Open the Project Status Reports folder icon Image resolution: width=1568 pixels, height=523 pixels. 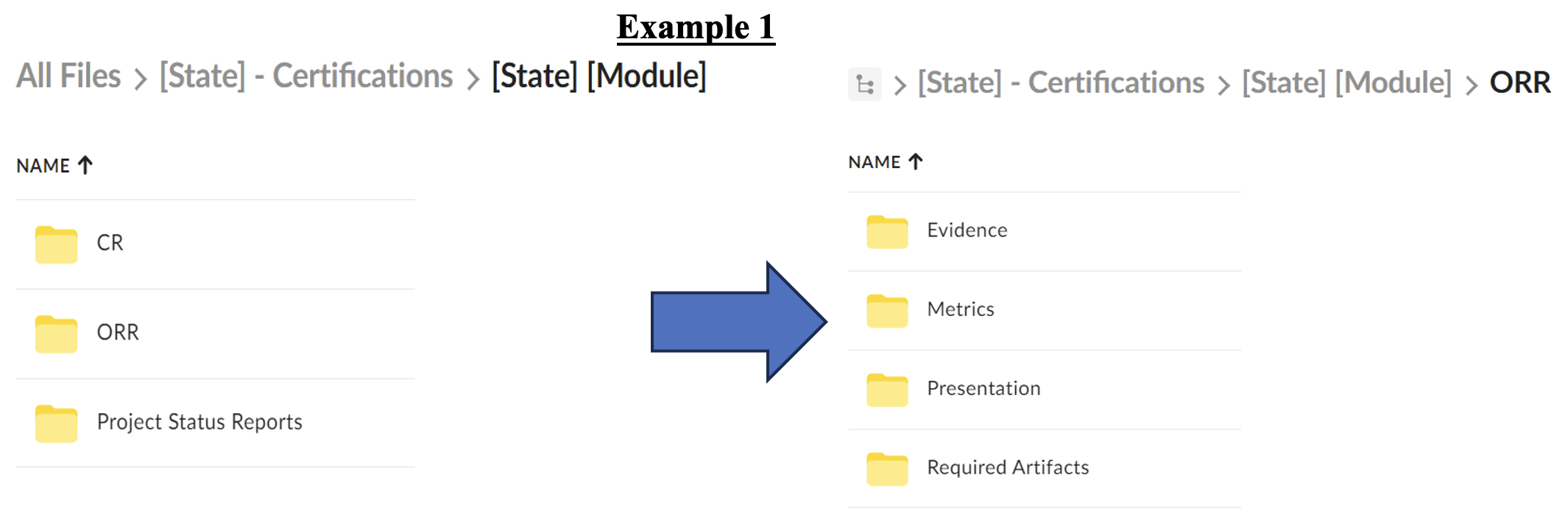tap(56, 424)
